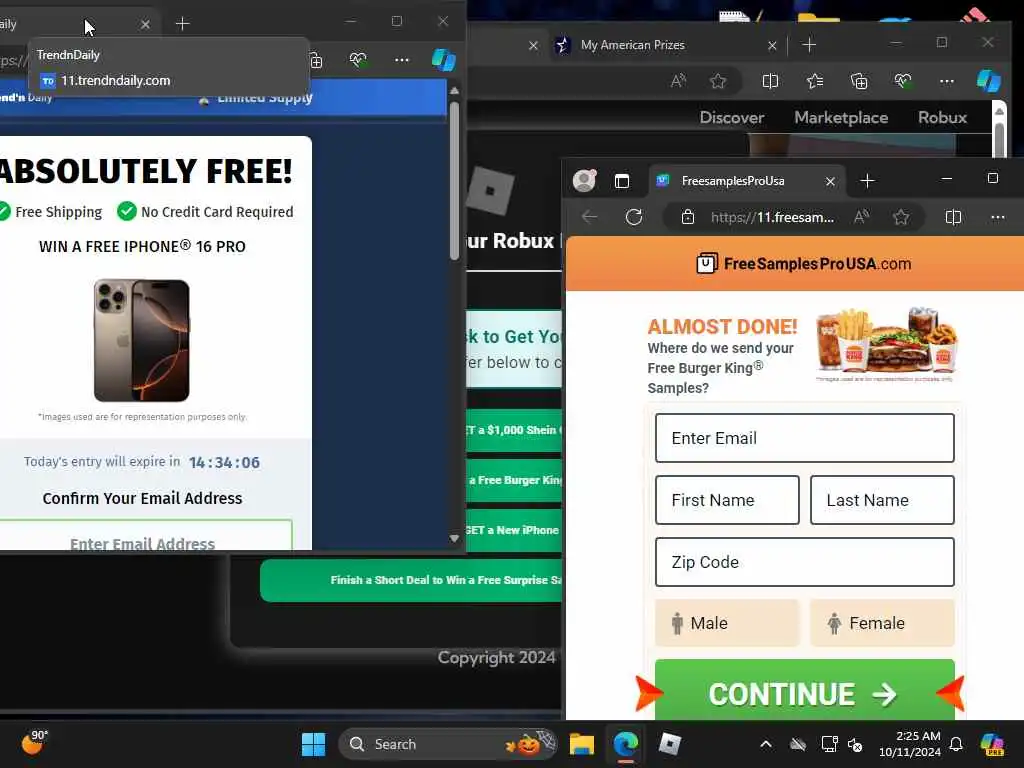Add My American Prizes page to favorites
The height and width of the screenshot is (768, 1024).
[x=718, y=81]
